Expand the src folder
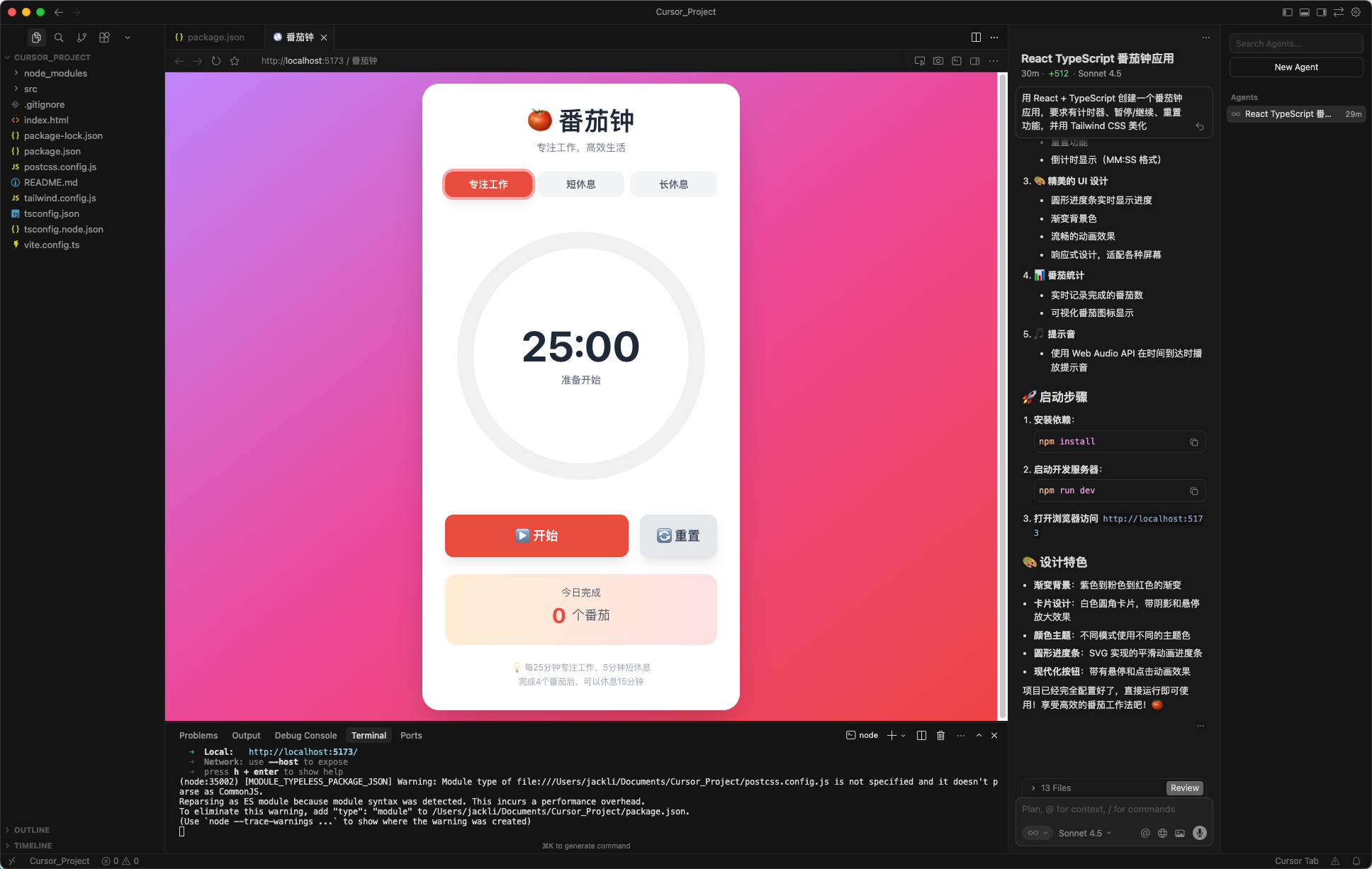This screenshot has width=1372, height=869. (30, 89)
